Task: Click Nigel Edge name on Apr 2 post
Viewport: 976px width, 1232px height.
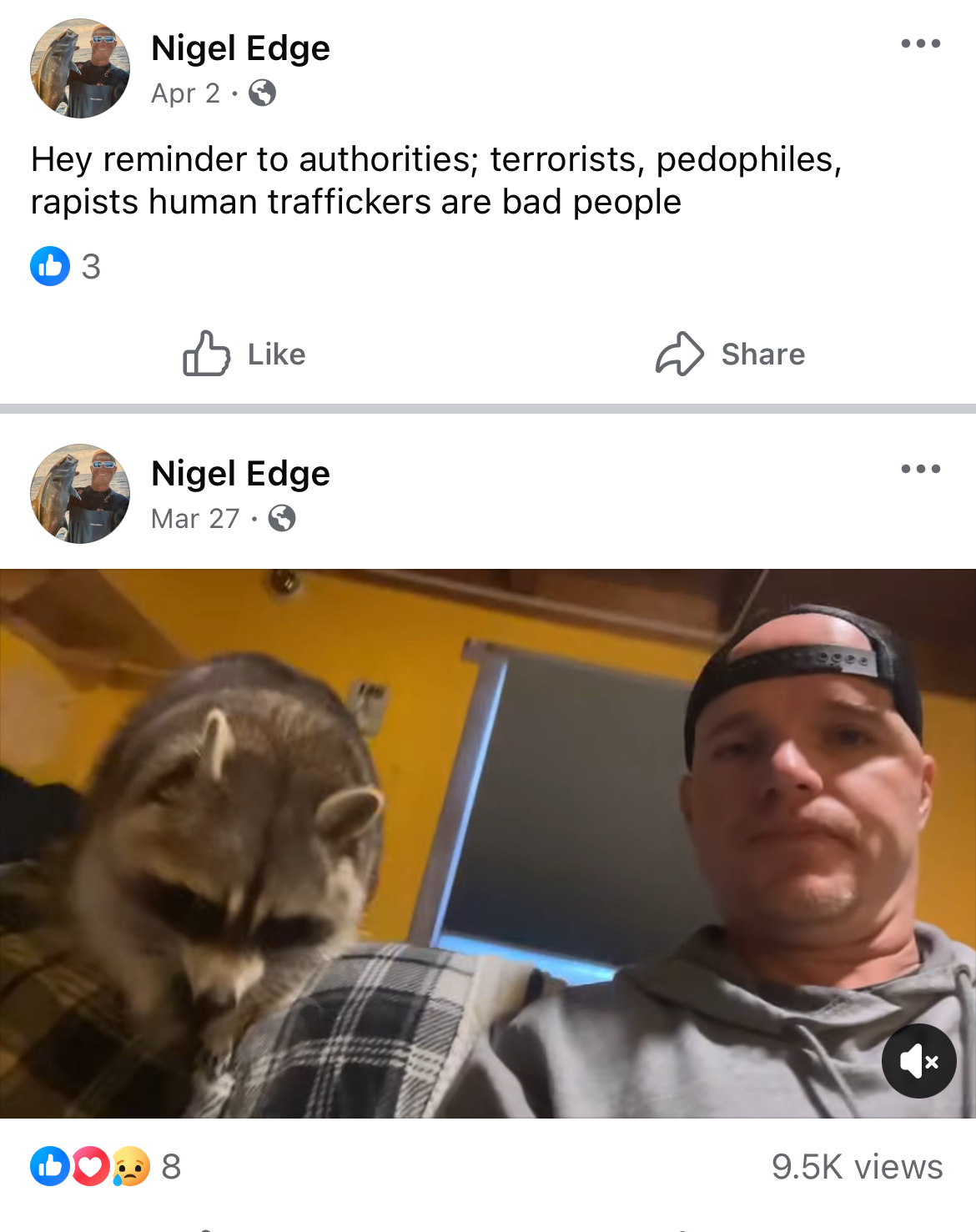Action: [x=240, y=48]
